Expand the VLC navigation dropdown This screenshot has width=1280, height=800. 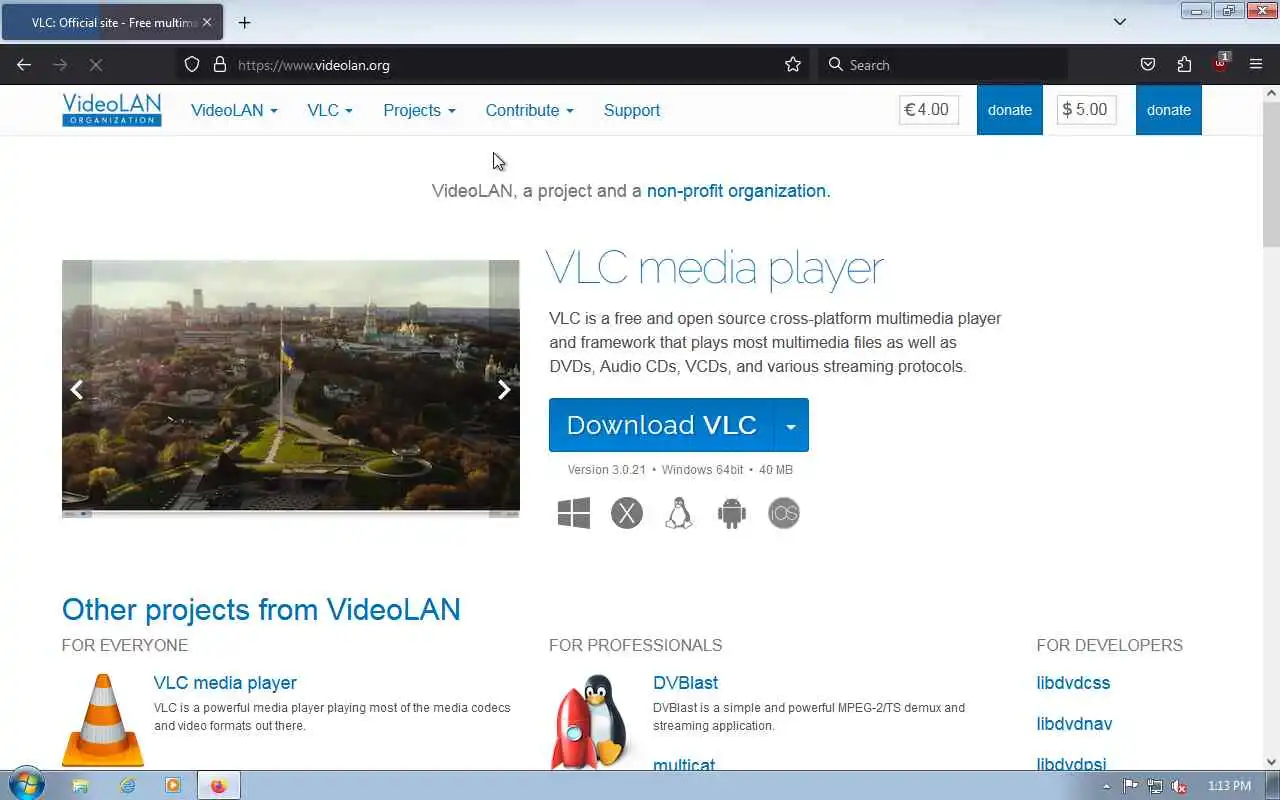[330, 110]
